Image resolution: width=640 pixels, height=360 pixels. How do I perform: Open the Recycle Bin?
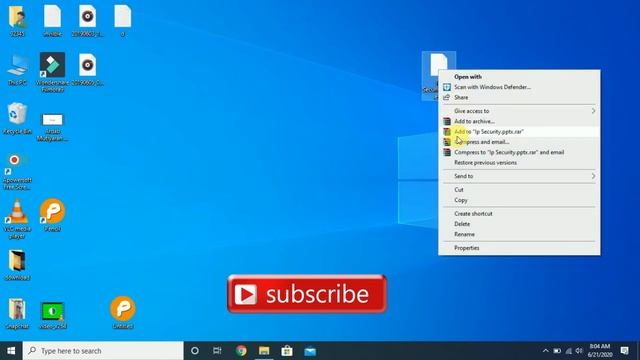click(17, 114)
